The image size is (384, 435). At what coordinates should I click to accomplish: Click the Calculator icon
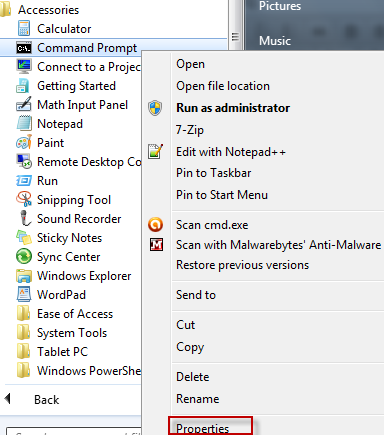pyautogui.click(x=24, y=29)
